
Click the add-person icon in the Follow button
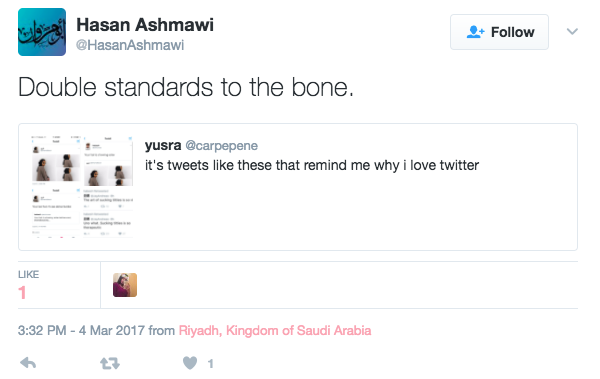click(x=475, y=32)
